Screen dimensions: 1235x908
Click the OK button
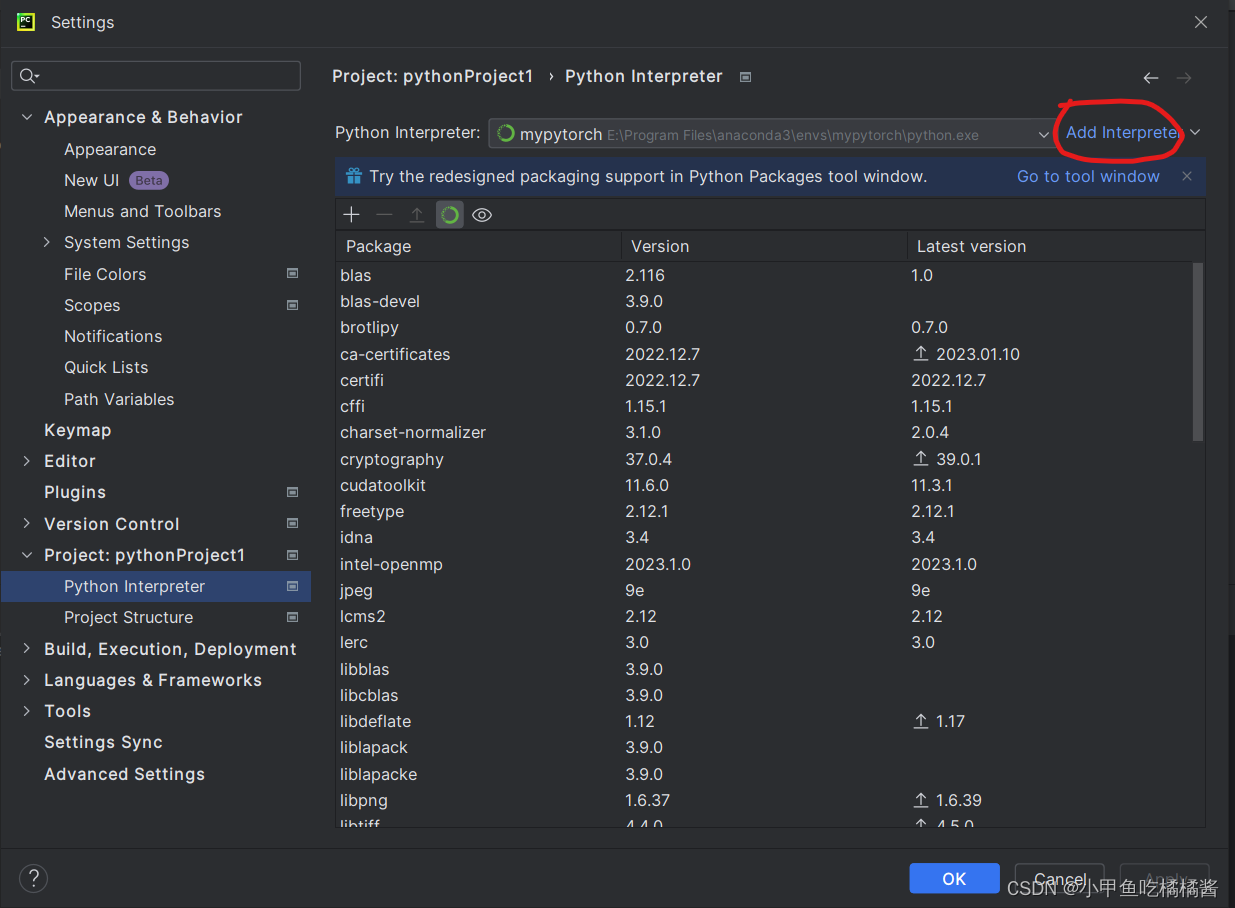click(x=954, y=878)
